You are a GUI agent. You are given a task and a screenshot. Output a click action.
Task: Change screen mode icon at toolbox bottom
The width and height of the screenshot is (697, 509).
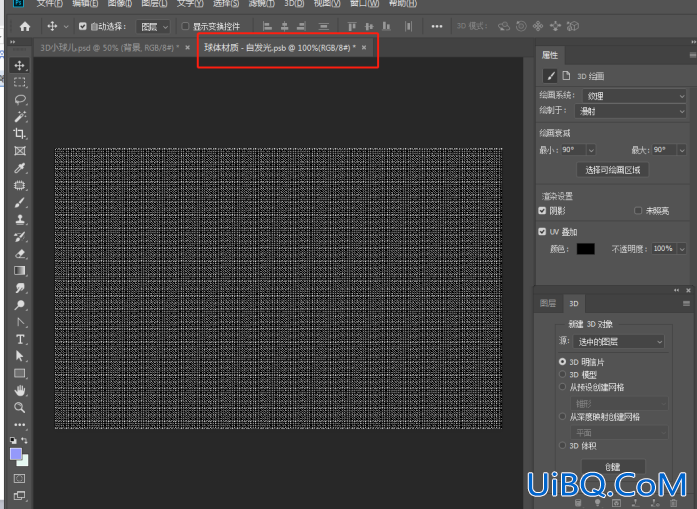tap(20, 496)
